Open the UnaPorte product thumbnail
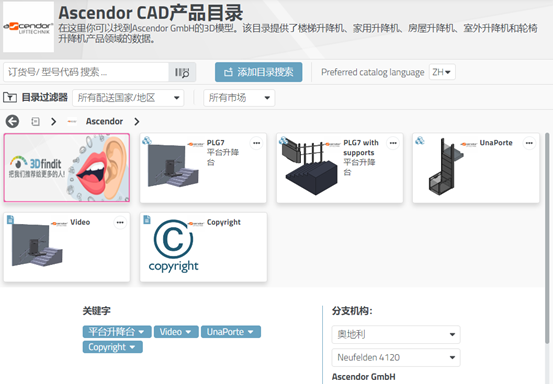The image size is (553, 384). tap(445, 166)
